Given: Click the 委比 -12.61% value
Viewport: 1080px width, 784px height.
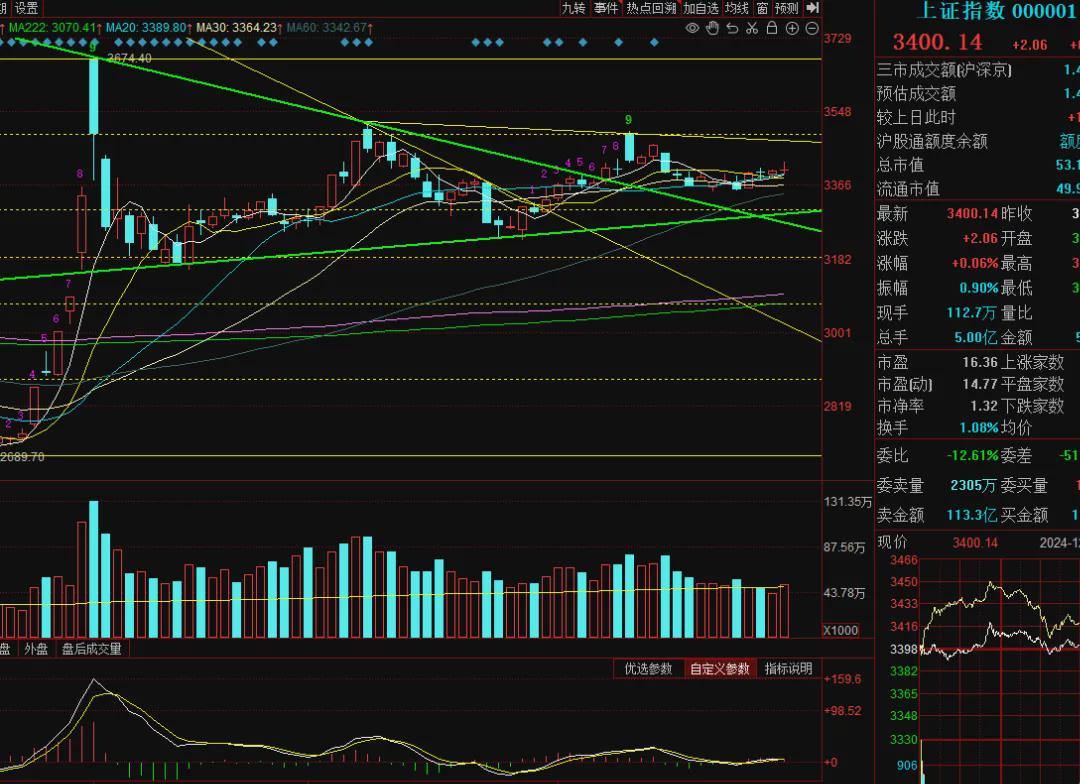Looking at the screenshot, I should pyautogui.click(x=973, y=455).
